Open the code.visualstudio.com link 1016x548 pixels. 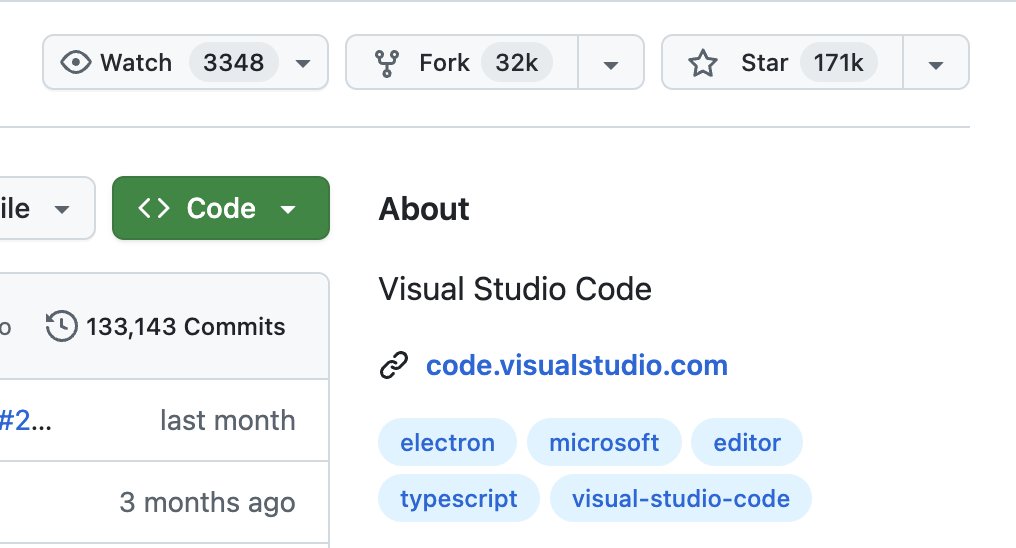(x=577, y=365)
